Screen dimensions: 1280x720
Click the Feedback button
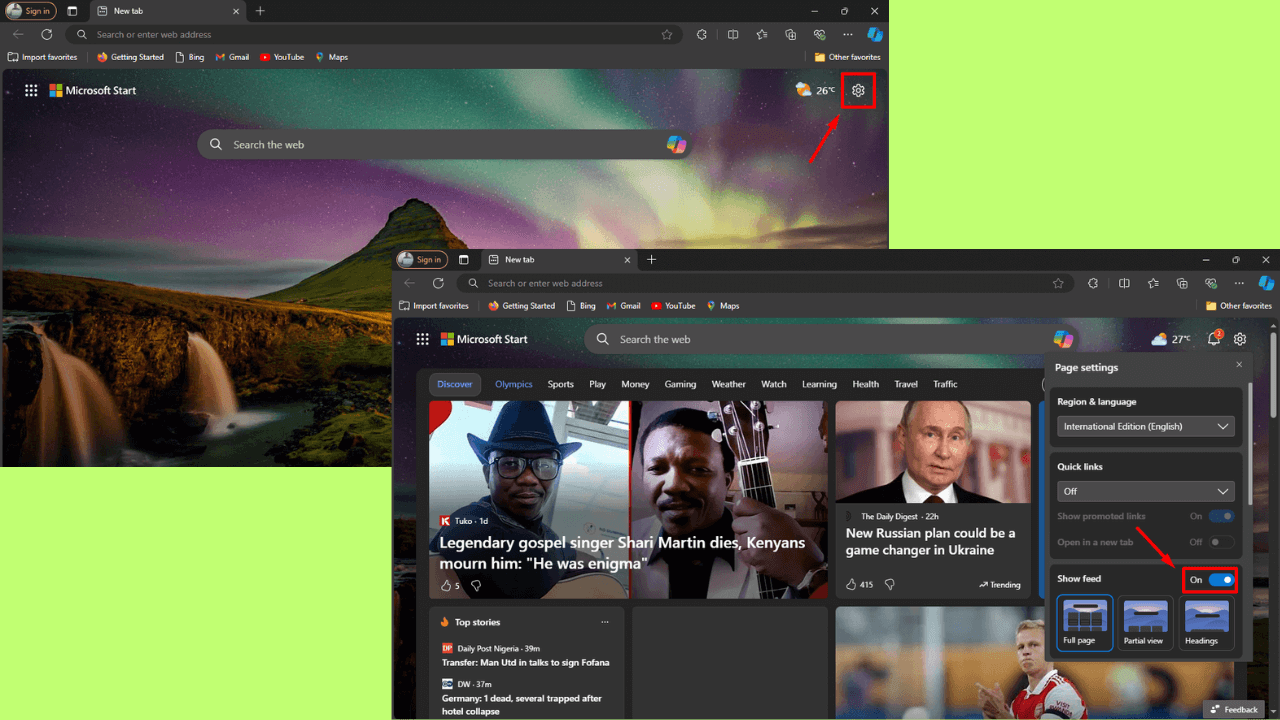click(x=1234, y=710)
